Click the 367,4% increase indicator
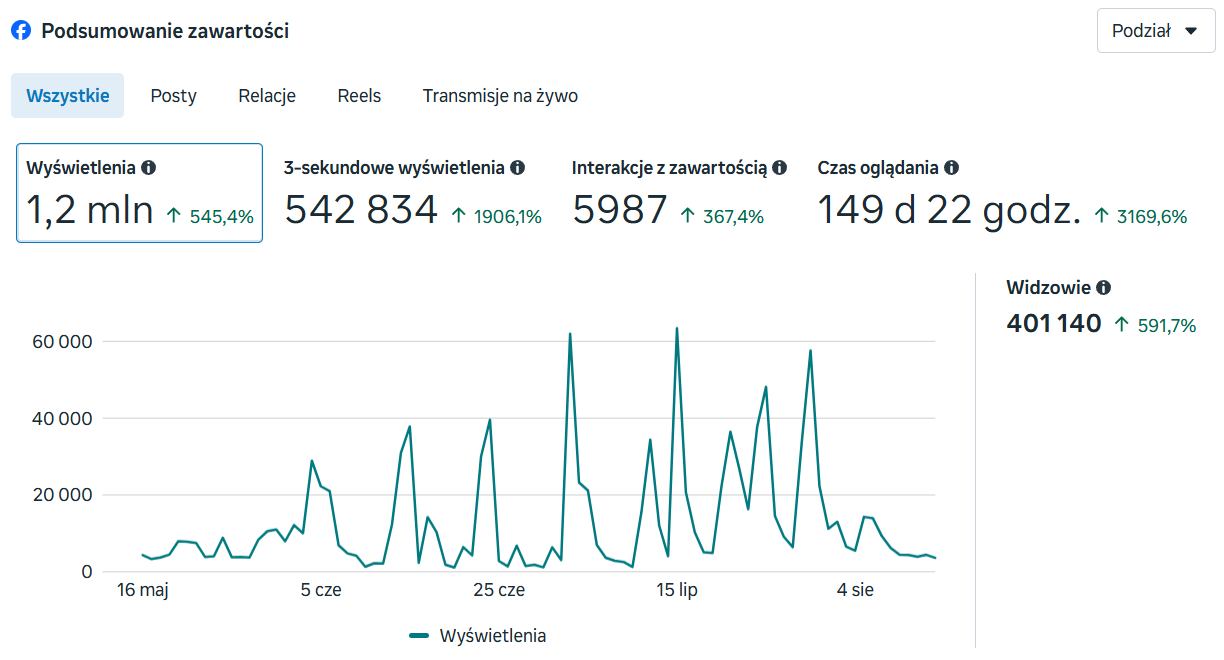The width and height of the screenshot is (1224, 660). pyautogui.click(x=722, y=216)
